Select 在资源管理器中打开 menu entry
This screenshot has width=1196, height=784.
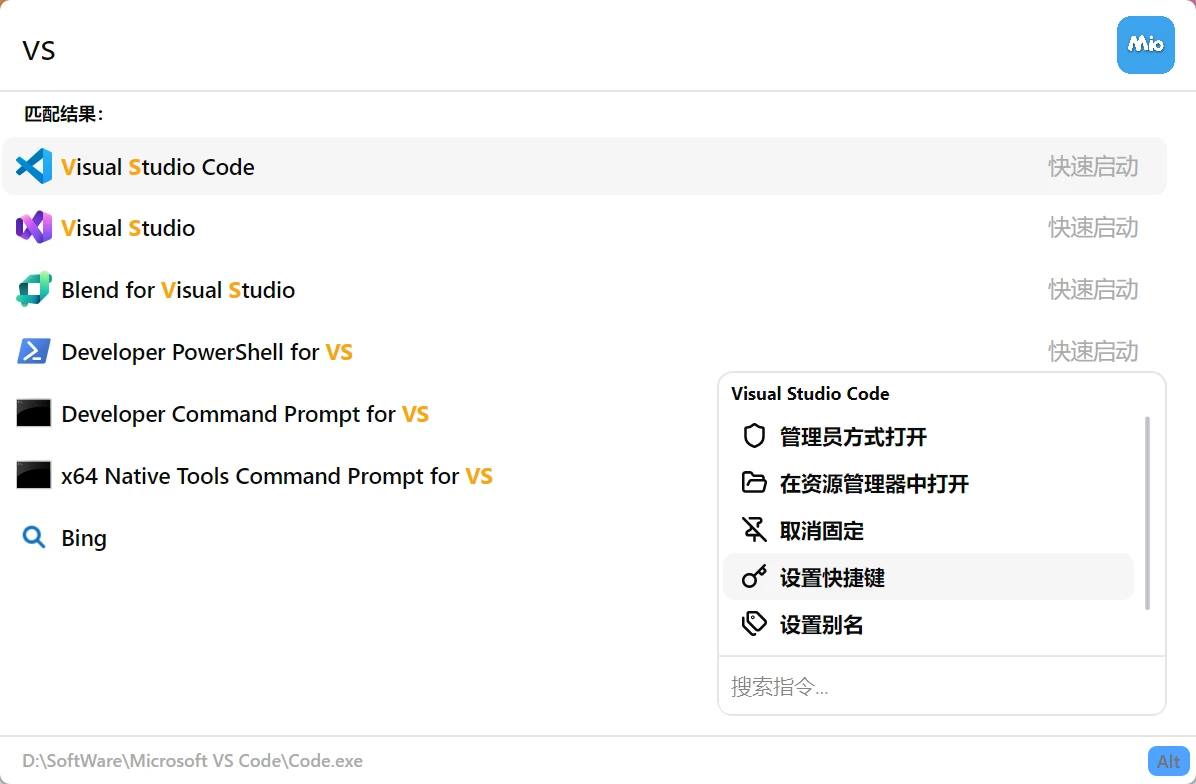[x=874, y=484]
